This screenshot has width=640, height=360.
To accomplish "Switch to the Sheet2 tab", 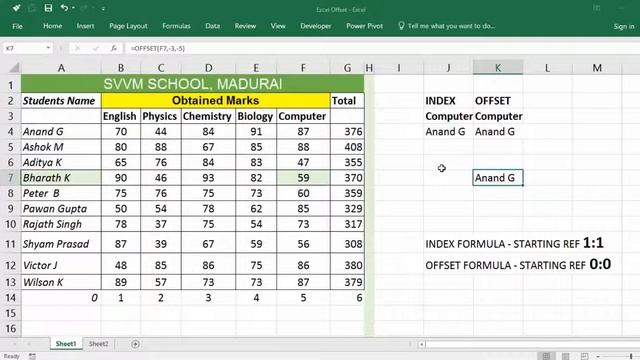I will click(x=99, y=344).
